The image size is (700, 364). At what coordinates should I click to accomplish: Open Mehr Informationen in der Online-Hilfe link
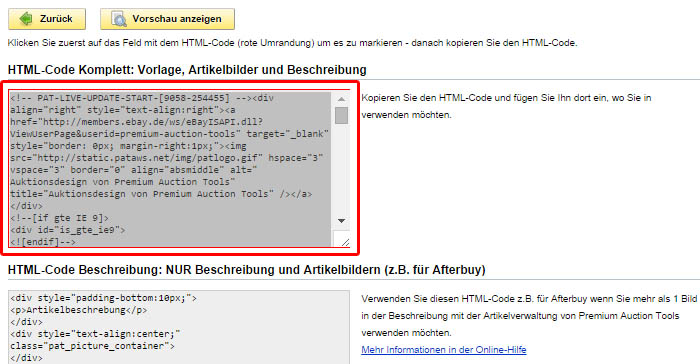pos(444,349)
